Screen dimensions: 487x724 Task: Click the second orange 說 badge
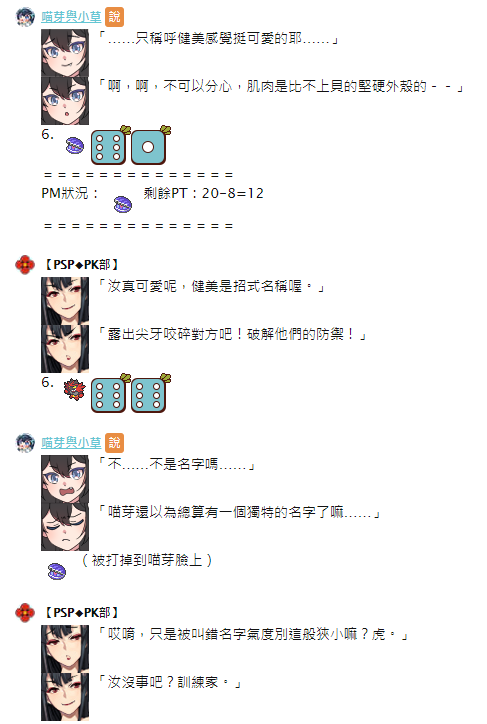pyautogui.click(x=114, y=443)
